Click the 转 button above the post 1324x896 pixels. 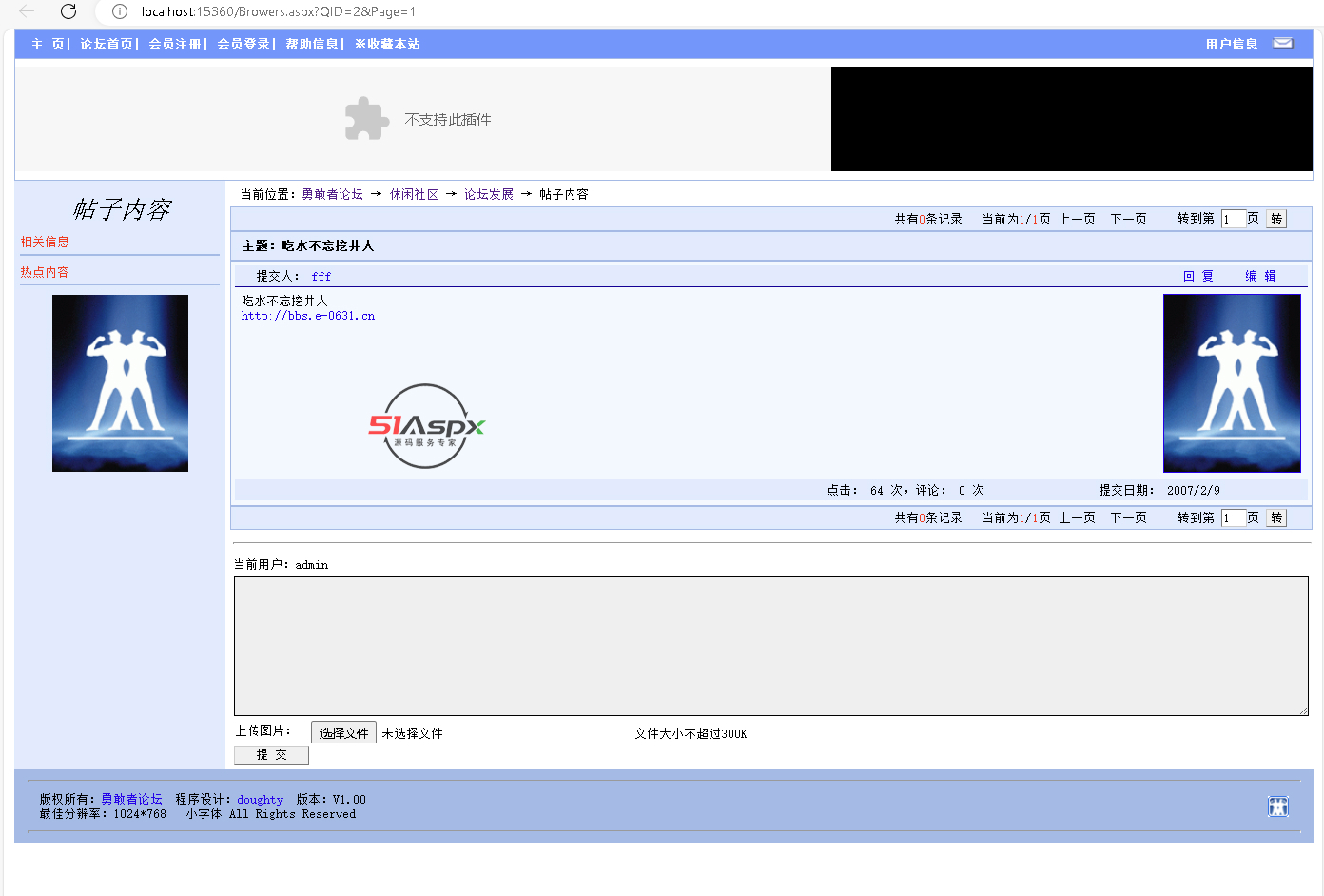[1276, 219]
